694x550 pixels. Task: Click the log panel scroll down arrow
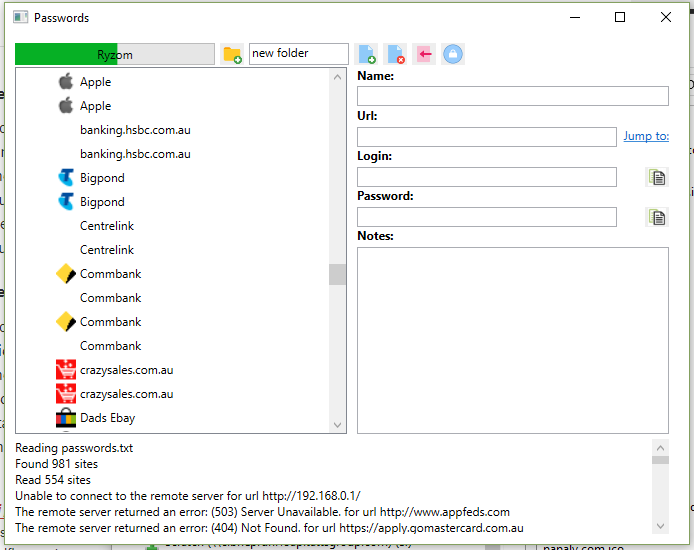(x=660, y=526)
